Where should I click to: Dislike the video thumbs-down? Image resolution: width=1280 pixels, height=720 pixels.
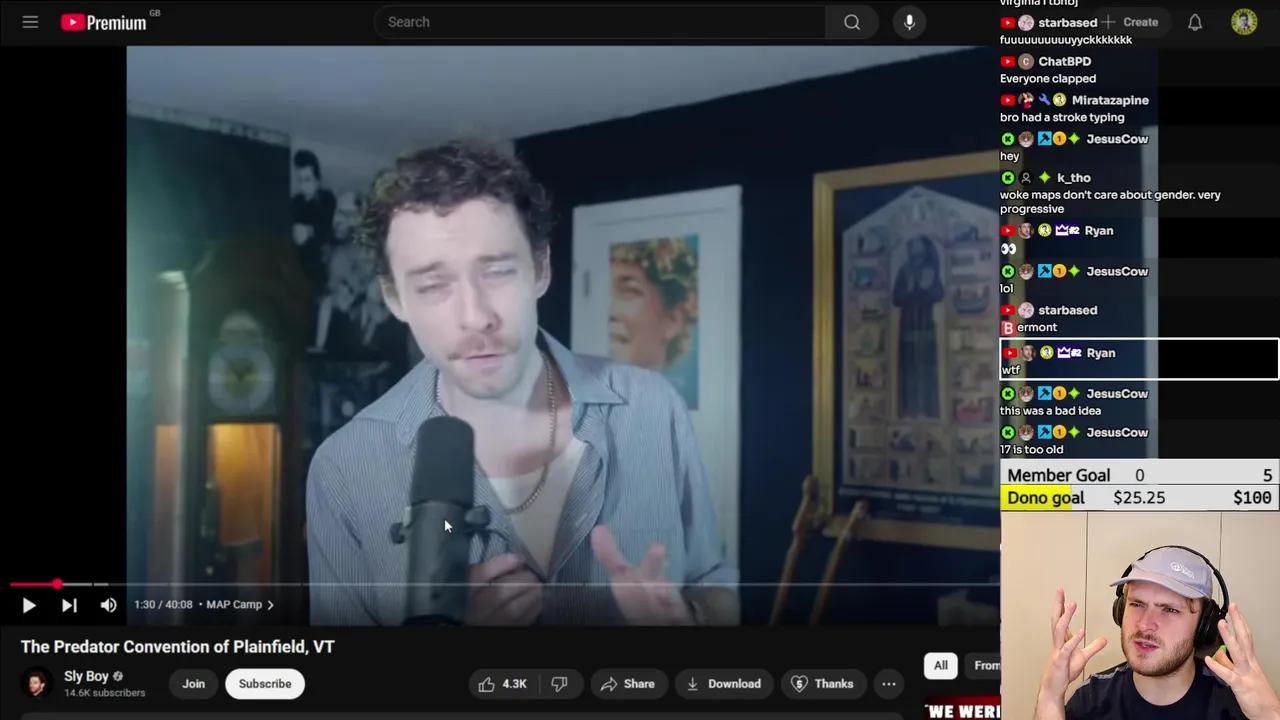560,684
